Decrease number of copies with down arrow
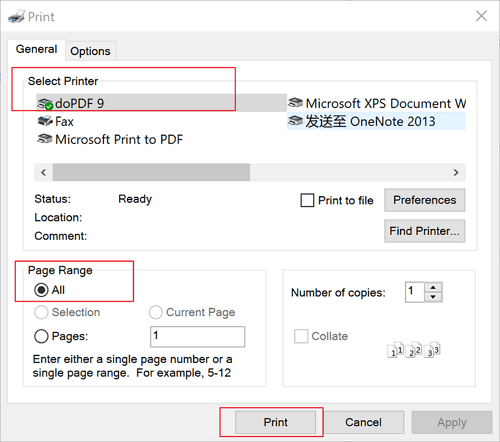The width and height of the screenshot is (500, 442). coord(433,297)
